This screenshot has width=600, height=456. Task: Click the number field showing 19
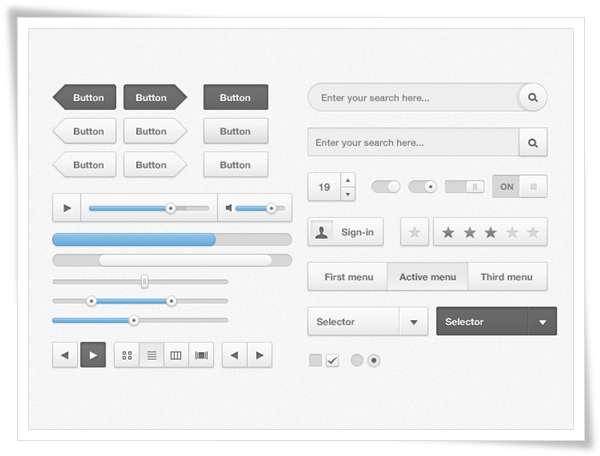[324, 187]
